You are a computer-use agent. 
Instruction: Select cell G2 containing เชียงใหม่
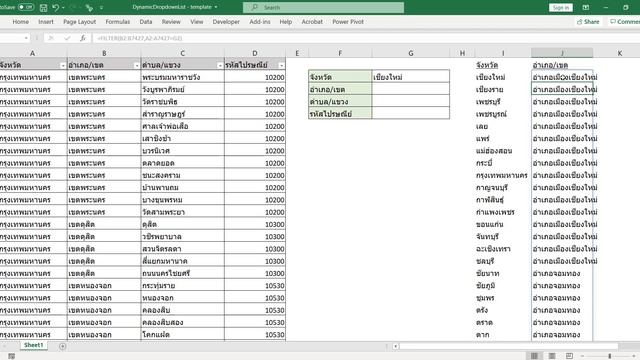[x=411, y=77]
